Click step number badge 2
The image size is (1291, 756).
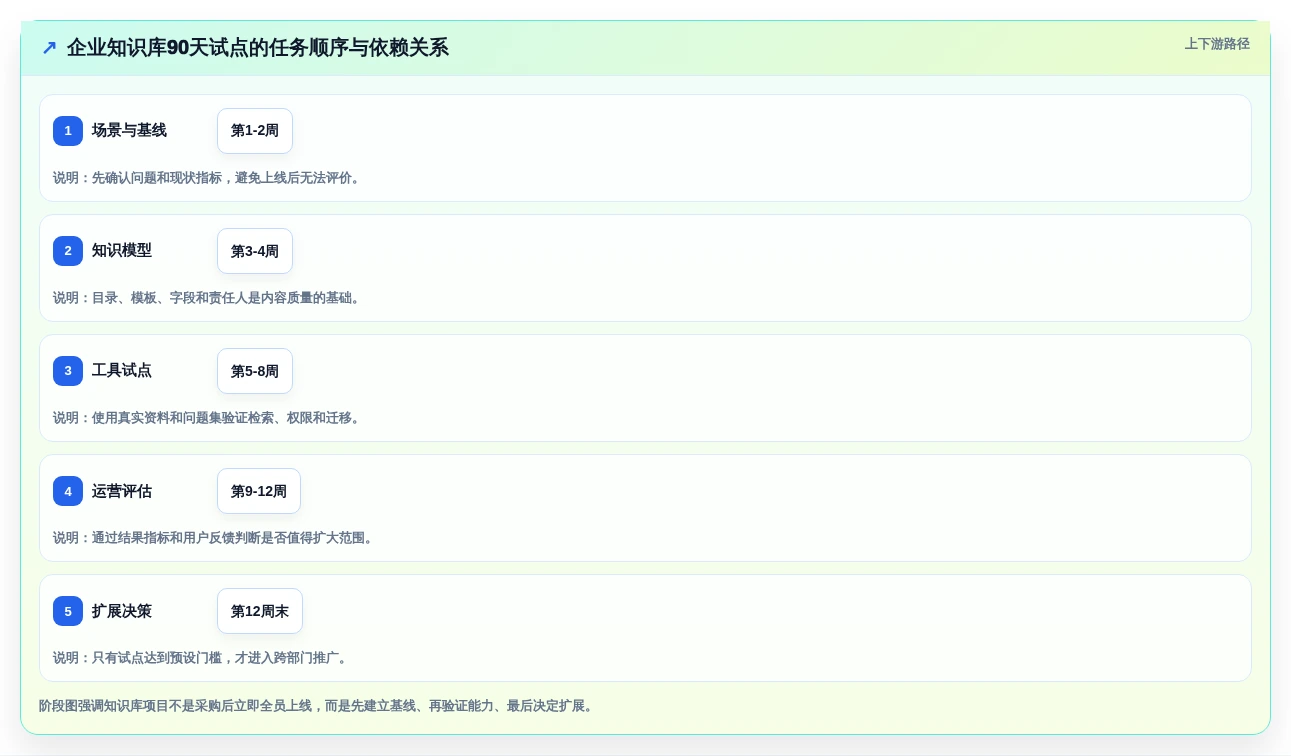point(68,251)
